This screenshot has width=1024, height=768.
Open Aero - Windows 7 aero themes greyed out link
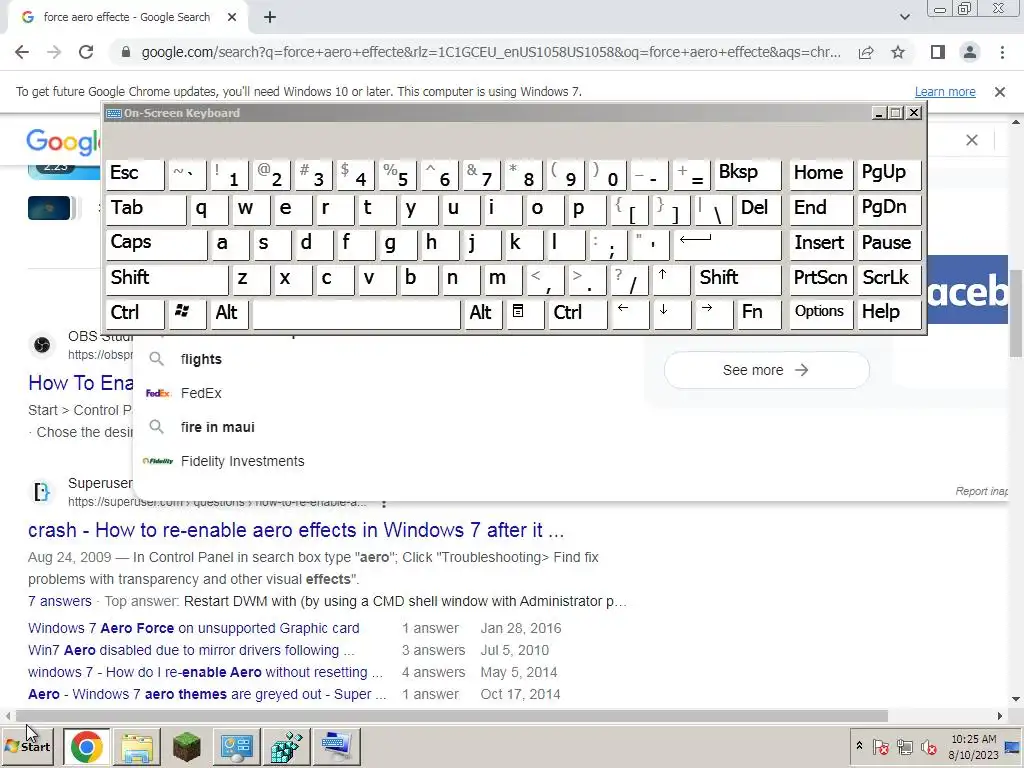point(207,694)
